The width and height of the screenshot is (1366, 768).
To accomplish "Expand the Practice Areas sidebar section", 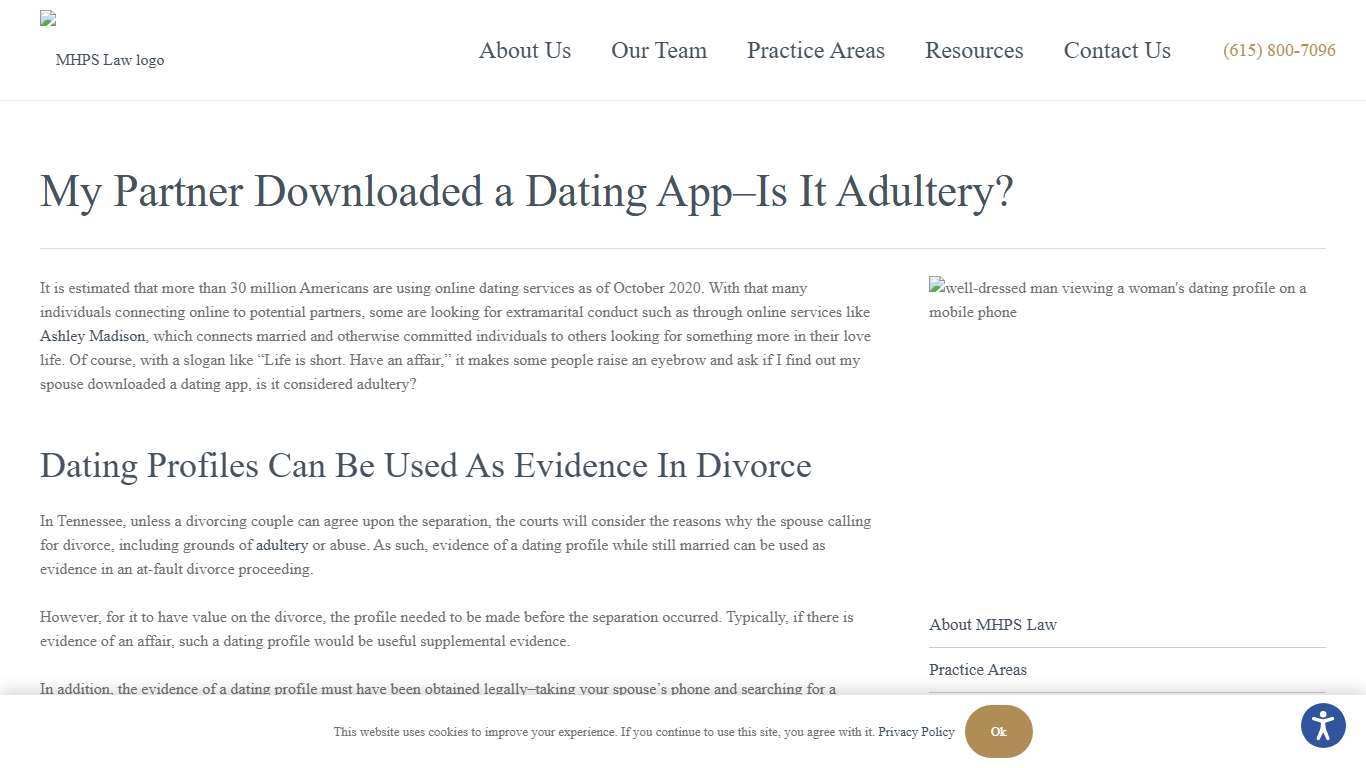I will coord(978,670).
